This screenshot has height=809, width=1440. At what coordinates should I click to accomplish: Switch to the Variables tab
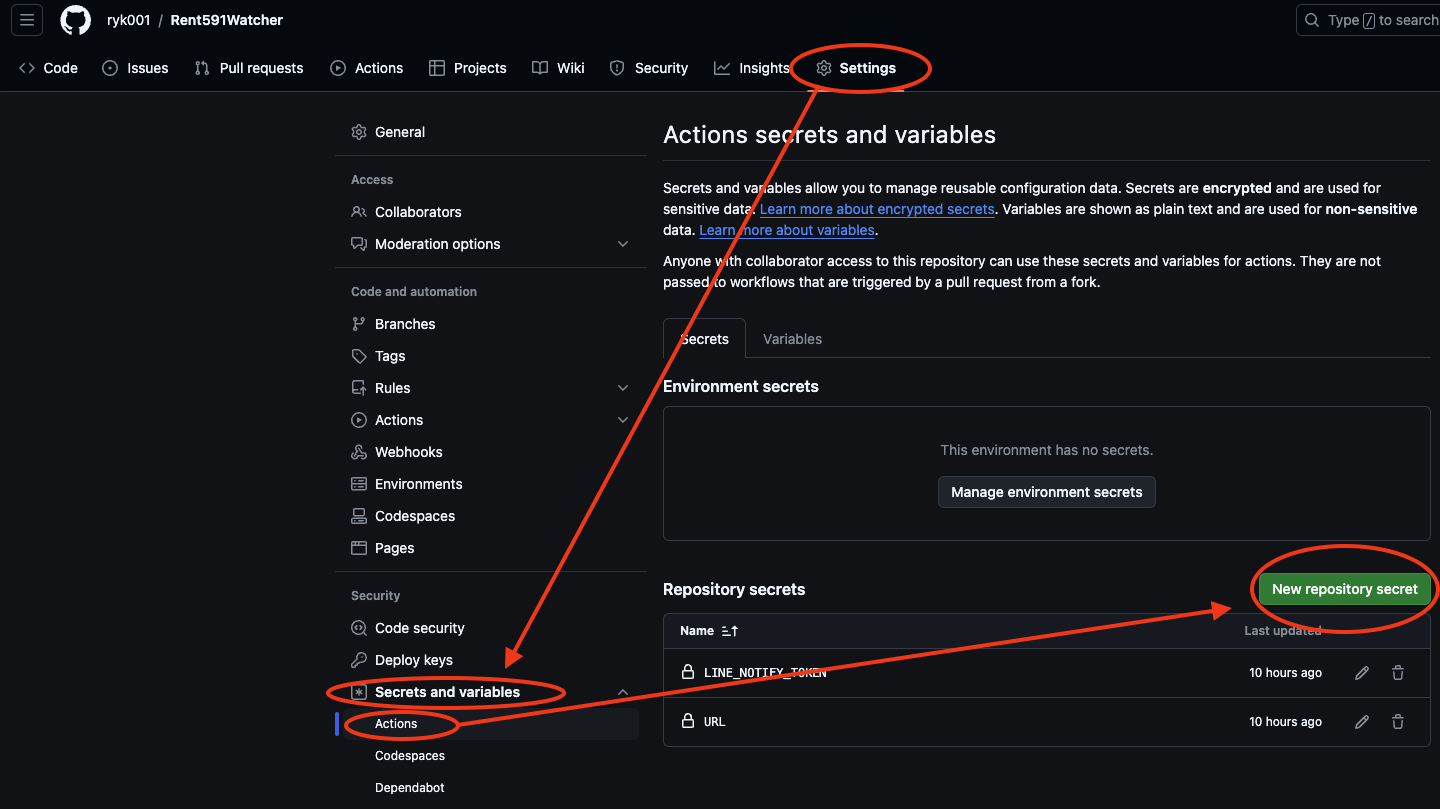coord(792,339)
